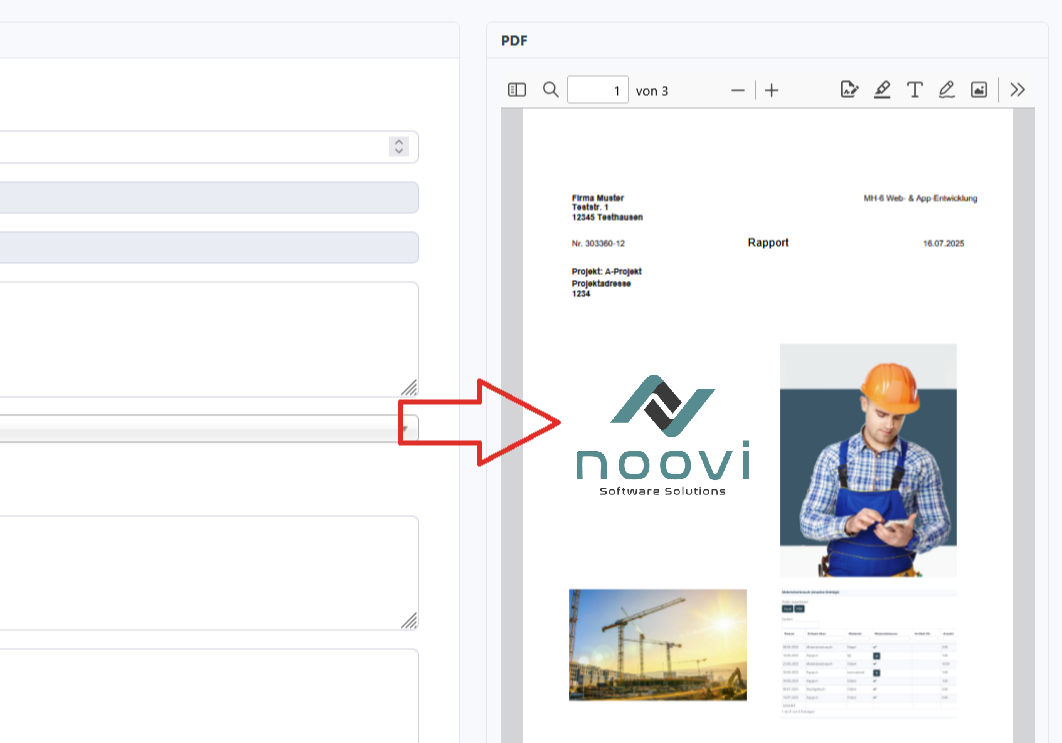Open the PDF search magnifier
This screenshot has width=1062, height=743.
tap(551, 90)
